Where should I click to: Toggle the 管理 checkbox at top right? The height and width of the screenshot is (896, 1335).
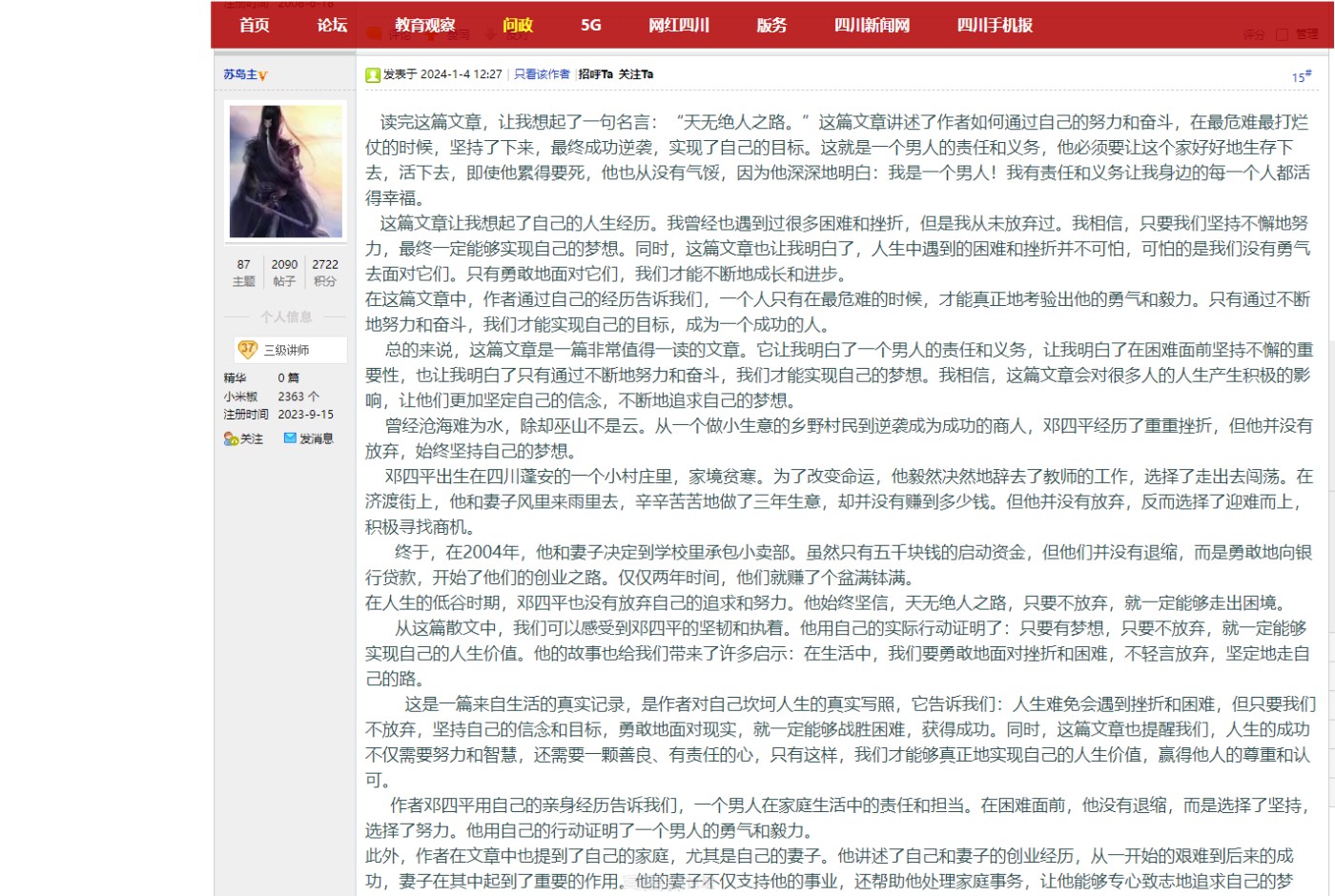(1282, 34)
